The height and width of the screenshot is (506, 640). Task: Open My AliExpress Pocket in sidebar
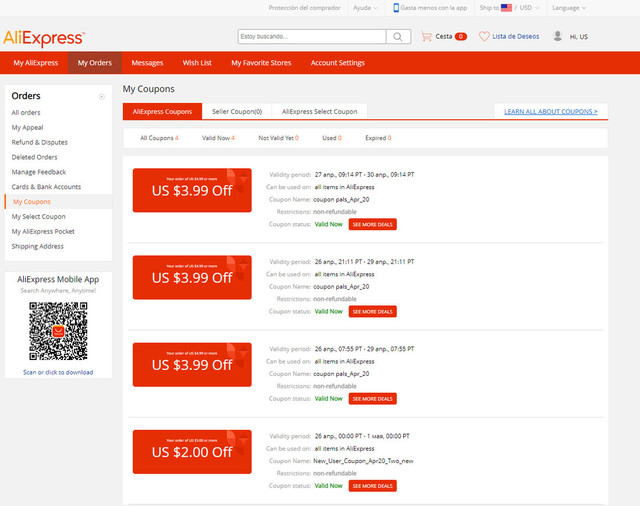(43, 231)
